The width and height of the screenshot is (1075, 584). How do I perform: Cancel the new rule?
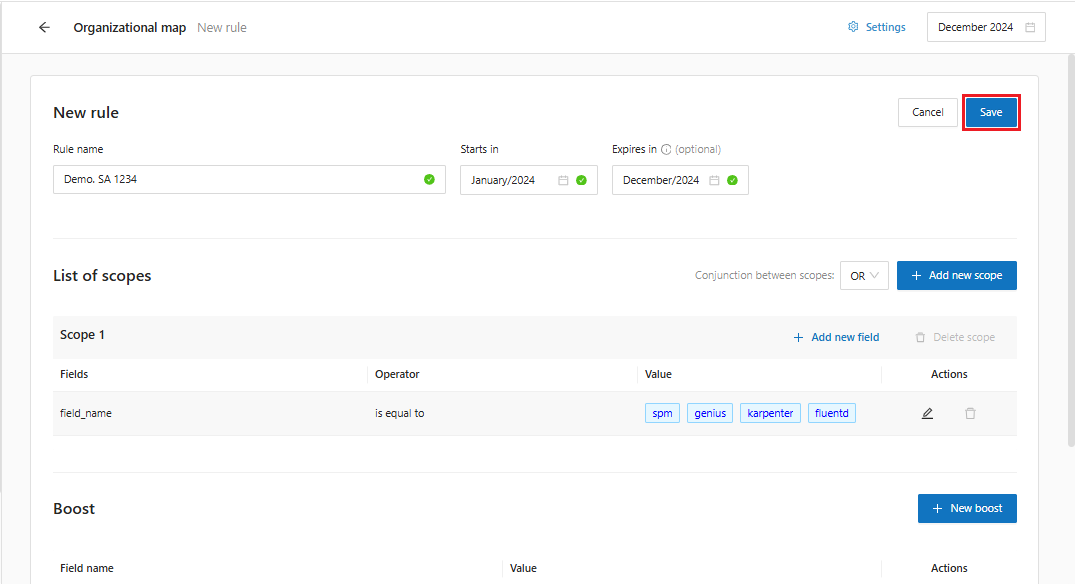927,113
